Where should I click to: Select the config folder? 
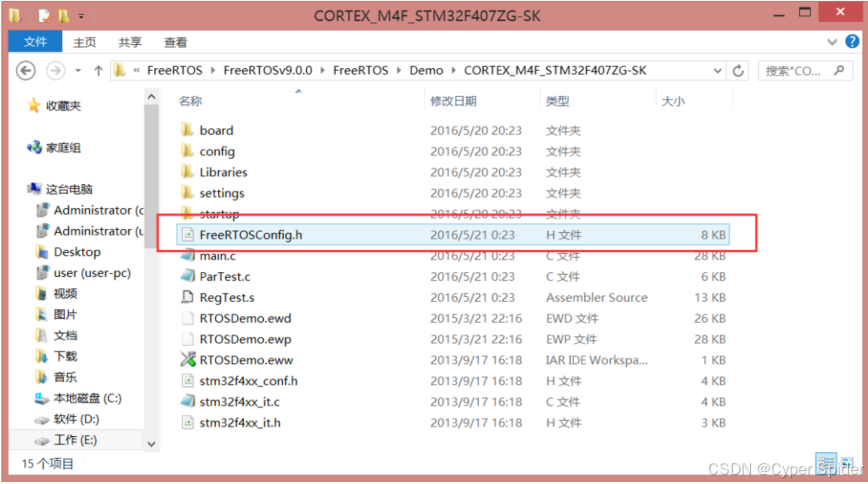(217, 151)
